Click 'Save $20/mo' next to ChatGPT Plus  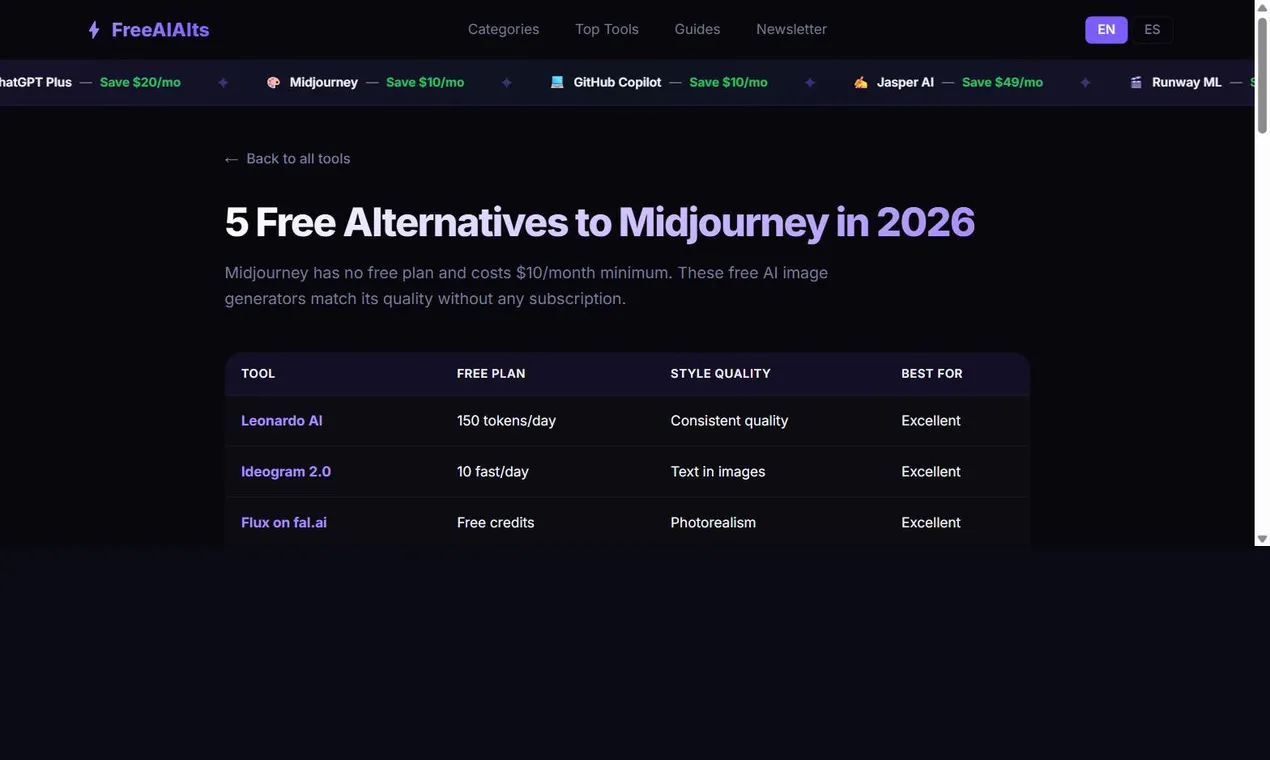(x=140, y=82)
